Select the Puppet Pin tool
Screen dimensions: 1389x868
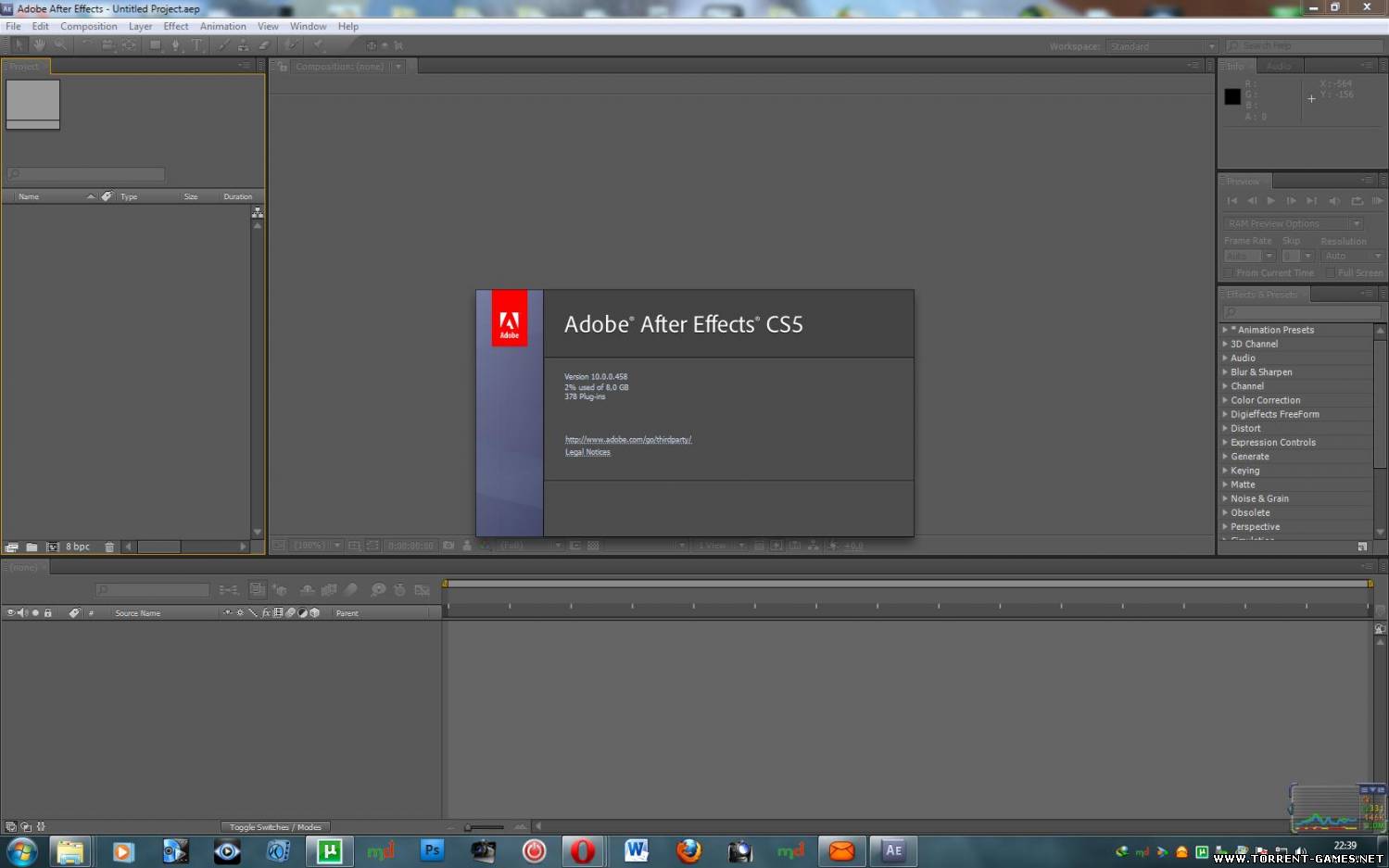coord(319,44)
